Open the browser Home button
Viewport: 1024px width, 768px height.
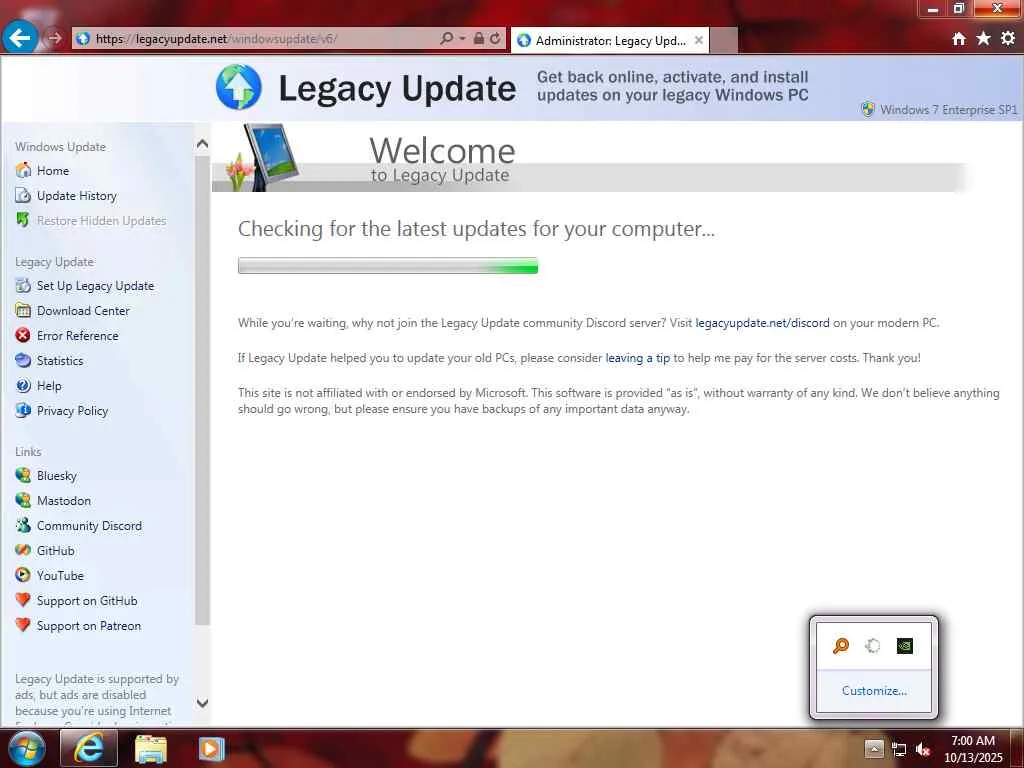coord(958,39)
